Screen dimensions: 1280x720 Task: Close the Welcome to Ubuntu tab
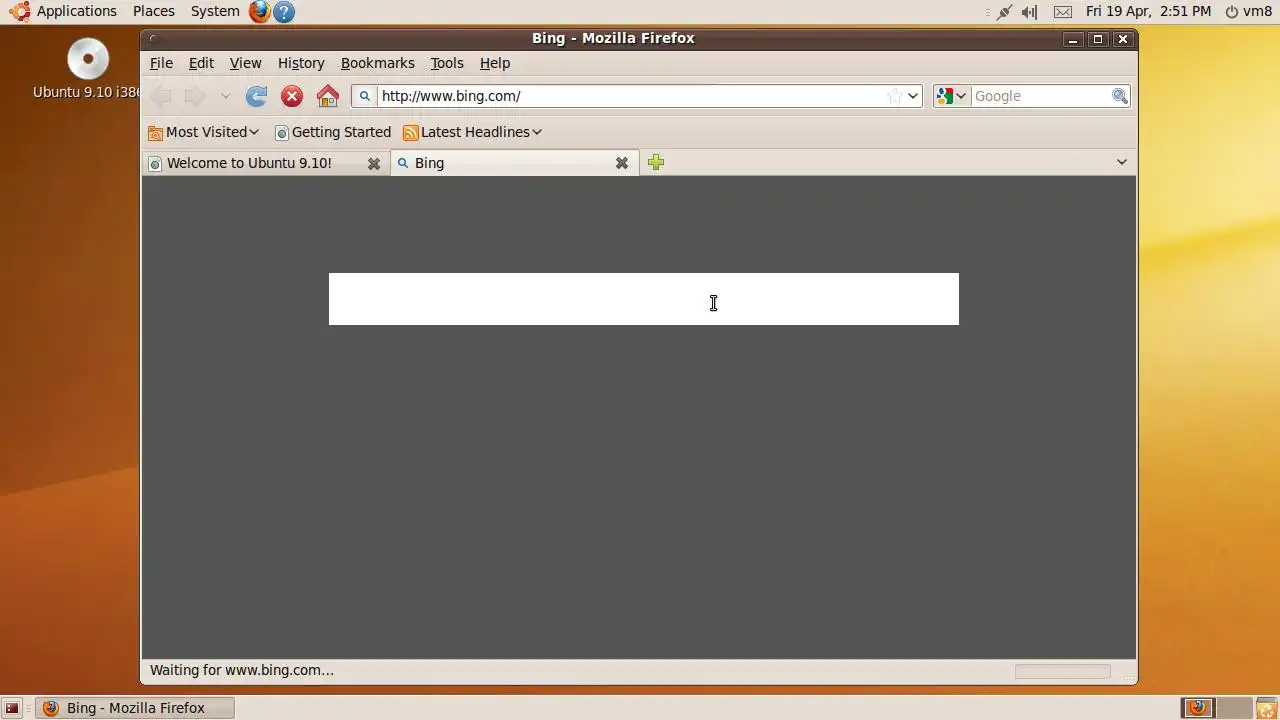(374, 163)
